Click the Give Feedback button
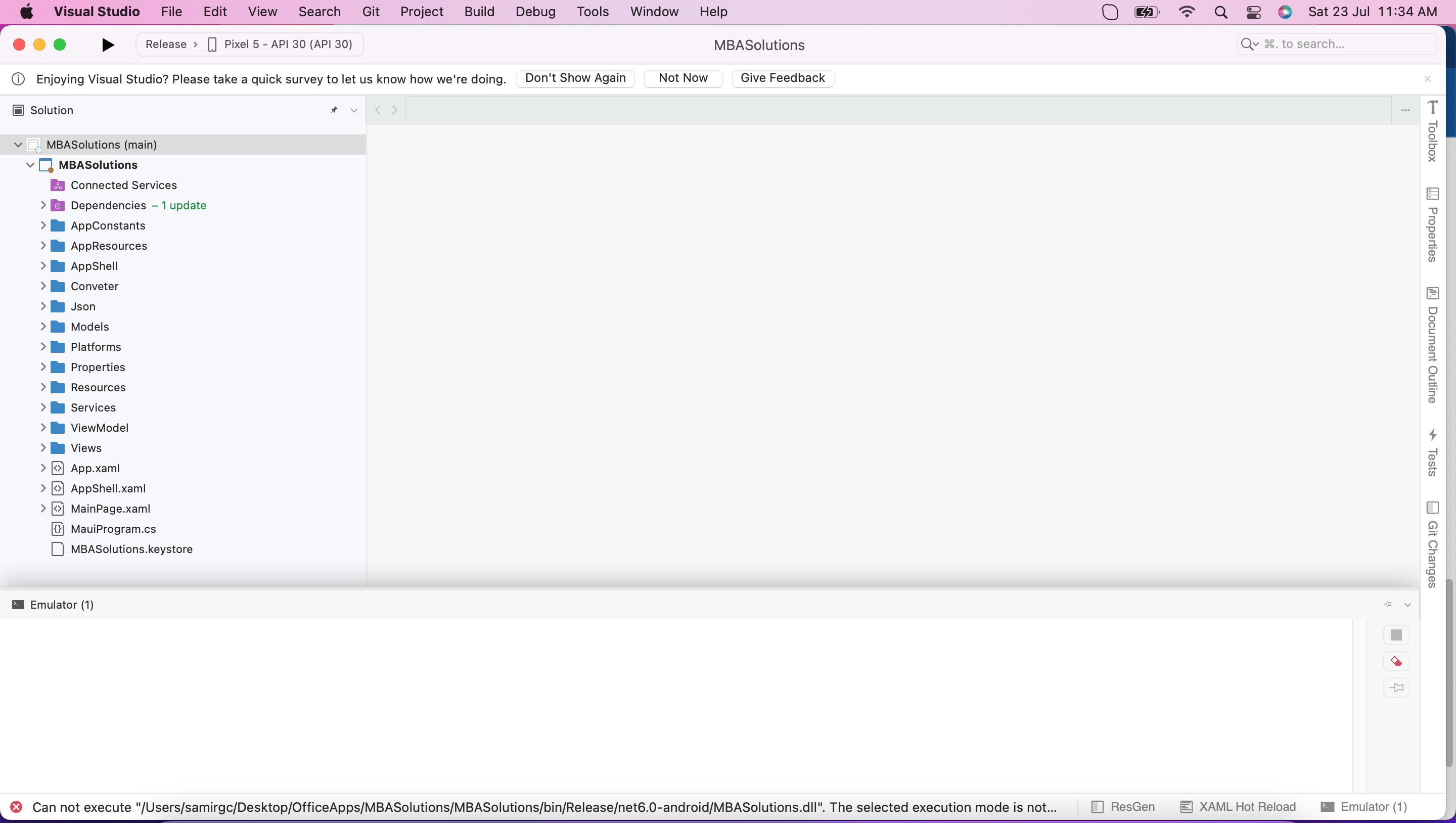 (x=782, y=78)
